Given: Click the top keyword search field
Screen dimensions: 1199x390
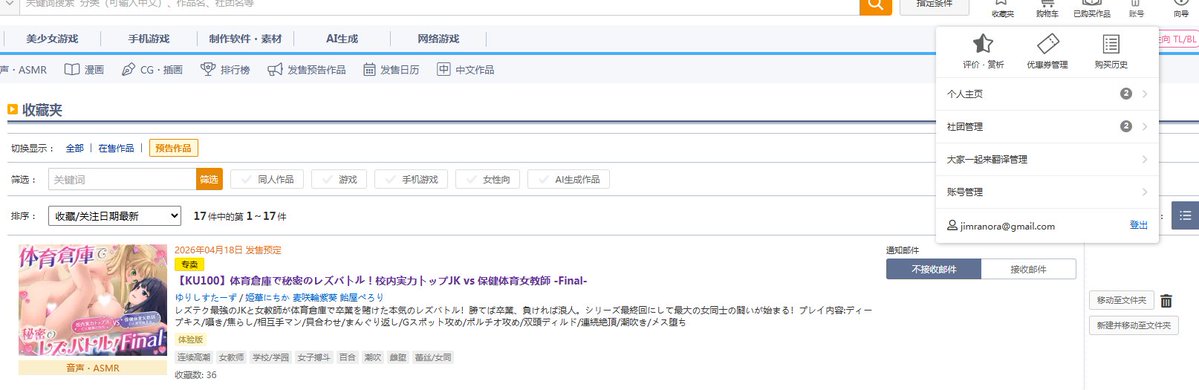Looking at the screenshot, I should 440,5.
